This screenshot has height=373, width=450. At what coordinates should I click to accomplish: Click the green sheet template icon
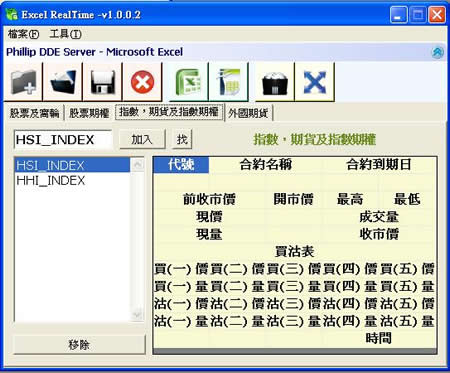point(229,82)
